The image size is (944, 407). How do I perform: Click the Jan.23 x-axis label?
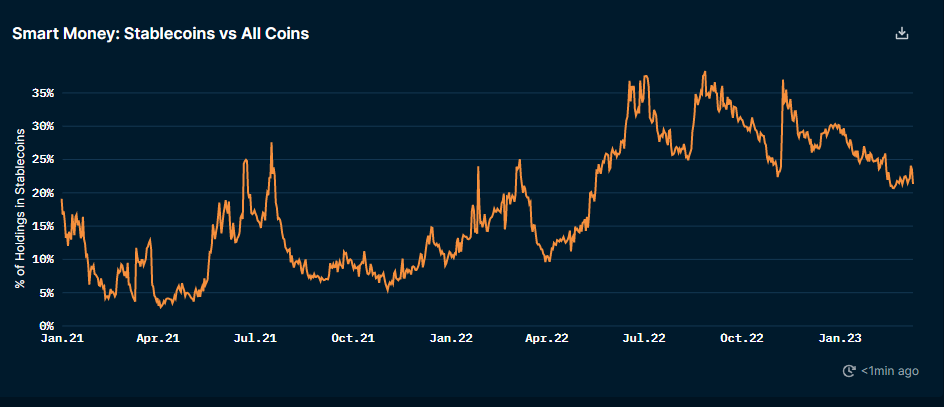pos(841,339)
